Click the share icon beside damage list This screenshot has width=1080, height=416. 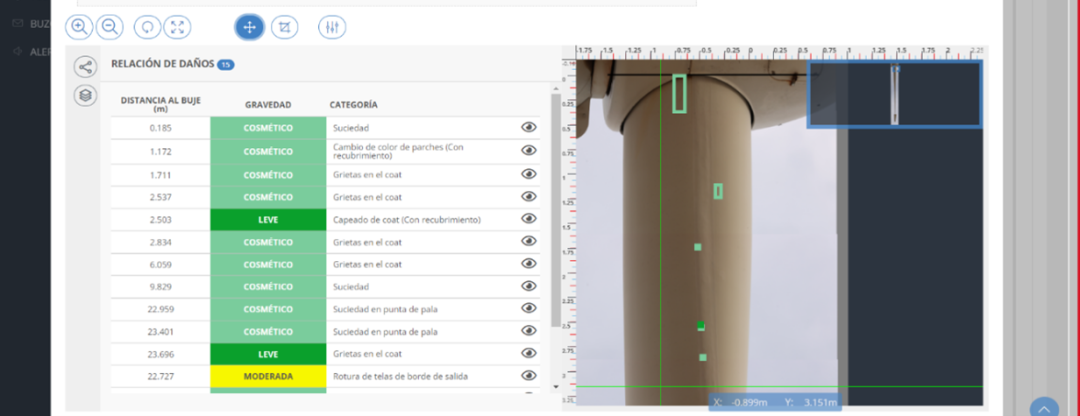(86, 67)
